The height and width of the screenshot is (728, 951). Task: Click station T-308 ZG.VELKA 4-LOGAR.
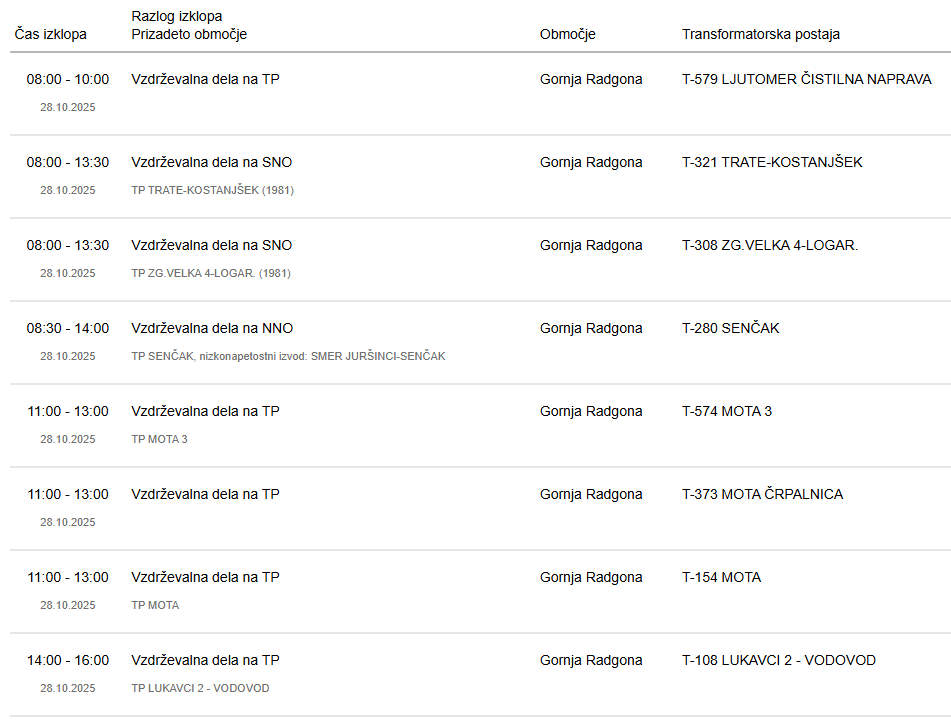pos(770,245)
